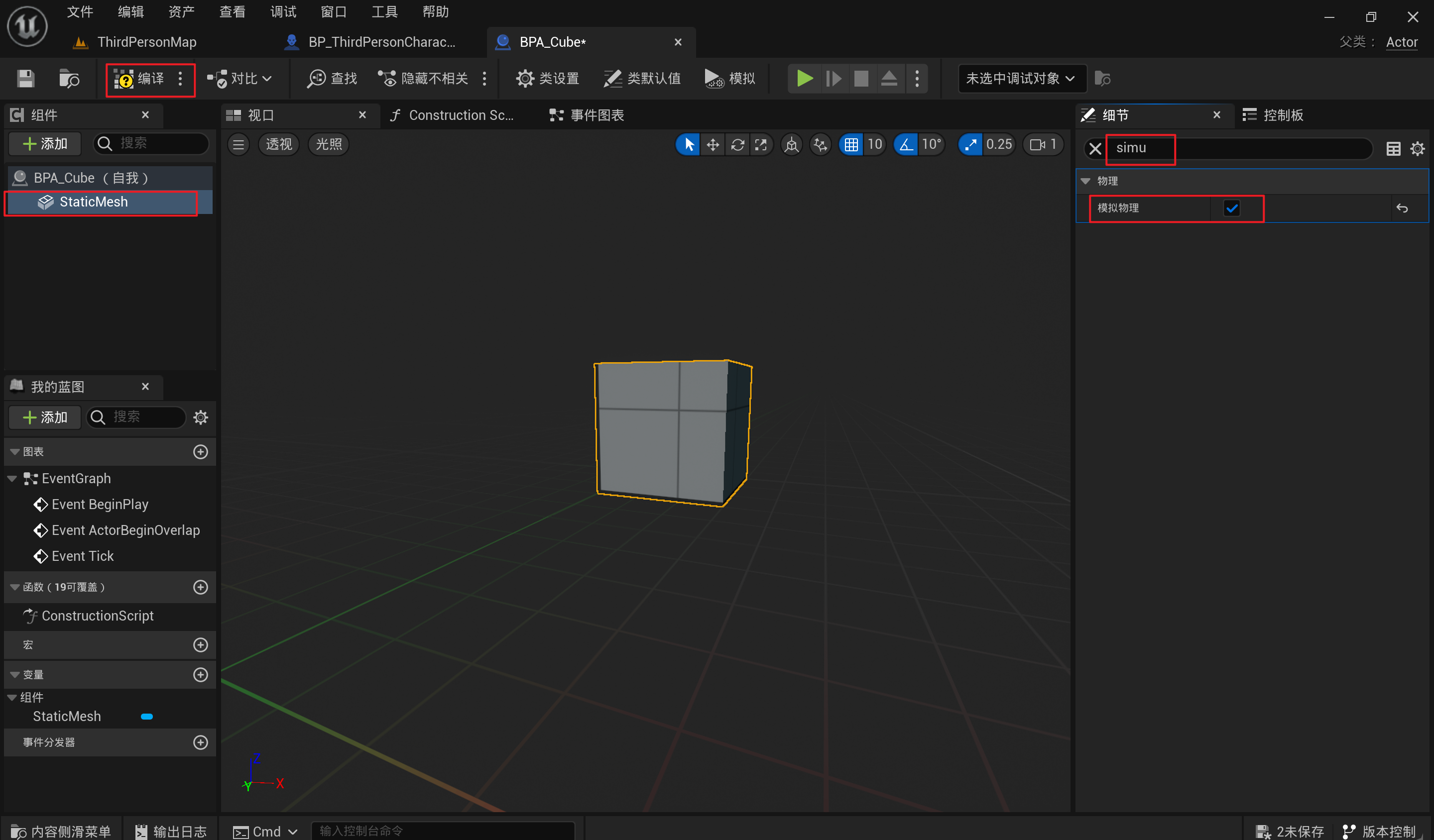Select the translate move tool

click(x=713, y=144)
